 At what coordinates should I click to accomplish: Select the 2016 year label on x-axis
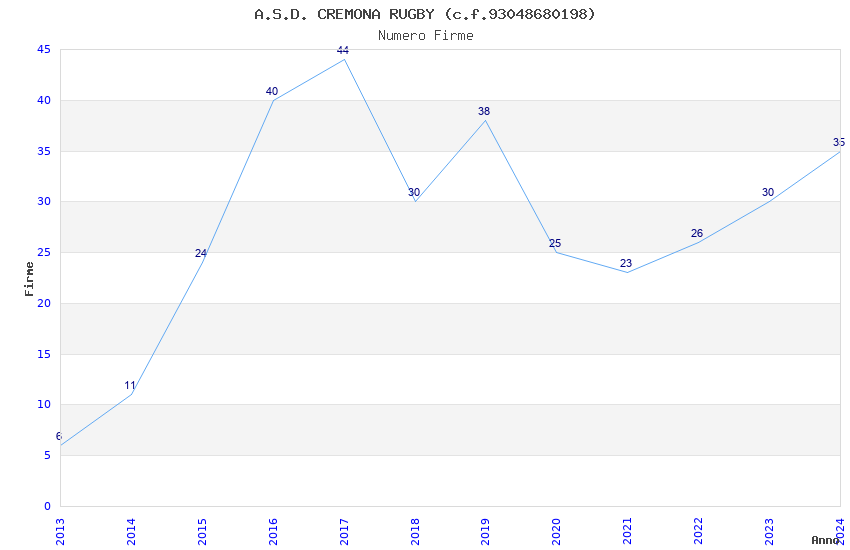(273, 532)
